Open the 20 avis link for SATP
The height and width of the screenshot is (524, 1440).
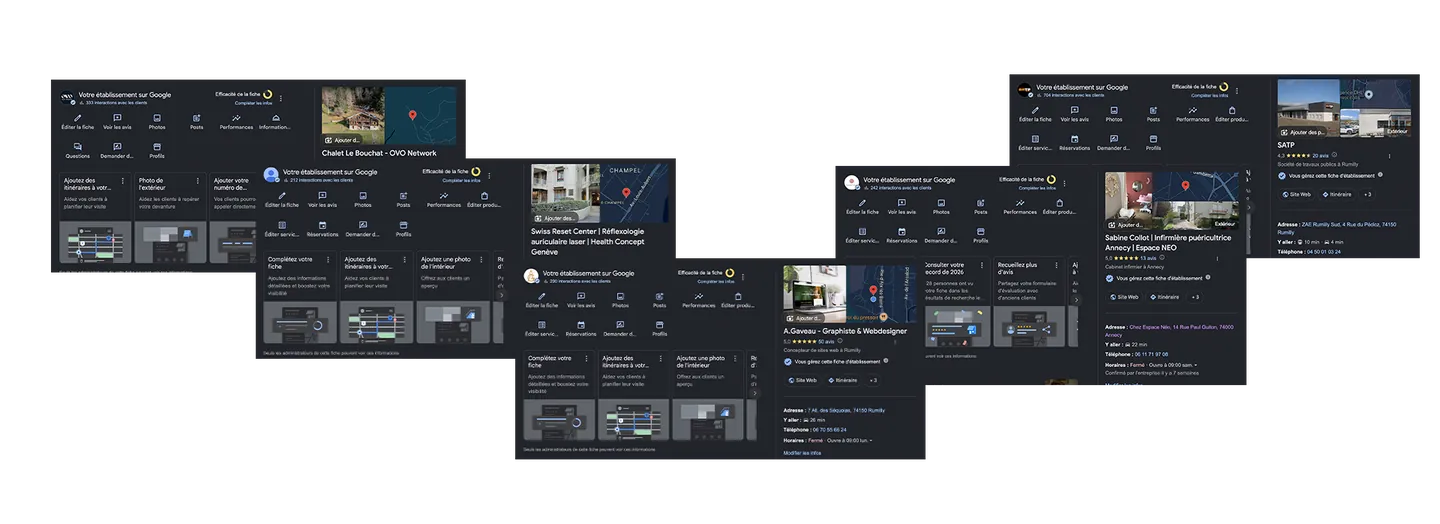pos(1320,156)
